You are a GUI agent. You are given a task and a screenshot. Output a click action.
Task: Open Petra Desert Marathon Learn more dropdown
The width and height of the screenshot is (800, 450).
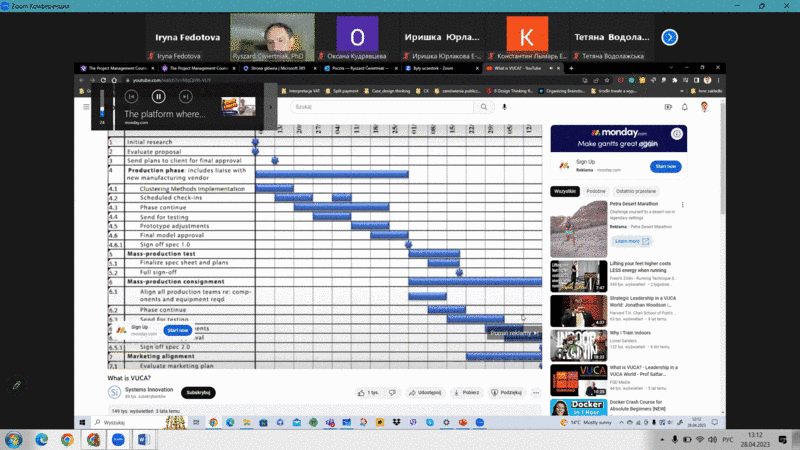pyautogui.click(x=631, y=241)
